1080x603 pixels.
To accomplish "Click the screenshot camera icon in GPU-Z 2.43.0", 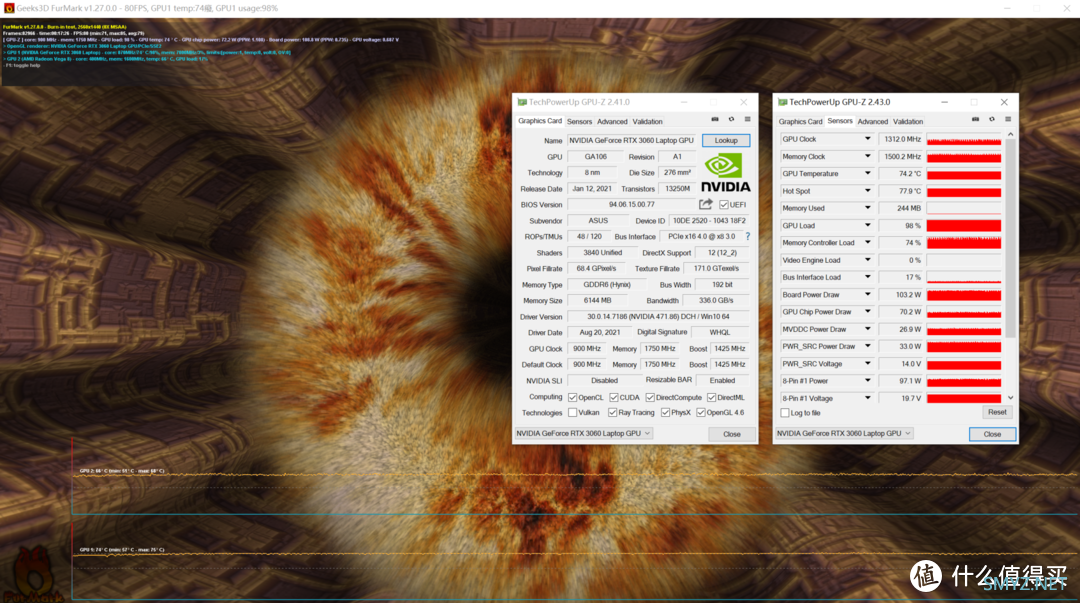I will click(x=975, y=120).
